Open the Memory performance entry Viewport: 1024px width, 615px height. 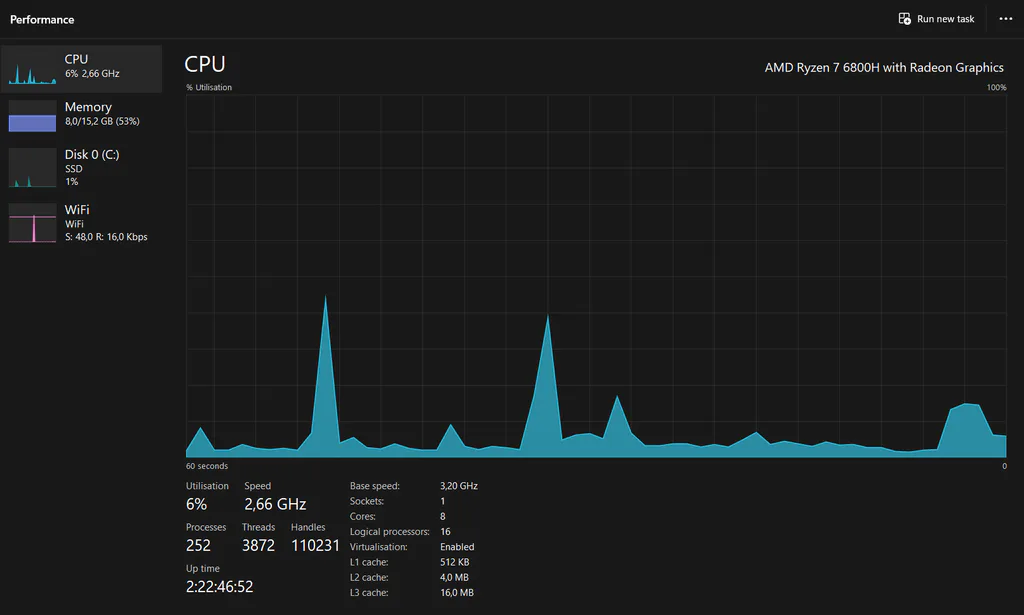(x=81, y=116)
